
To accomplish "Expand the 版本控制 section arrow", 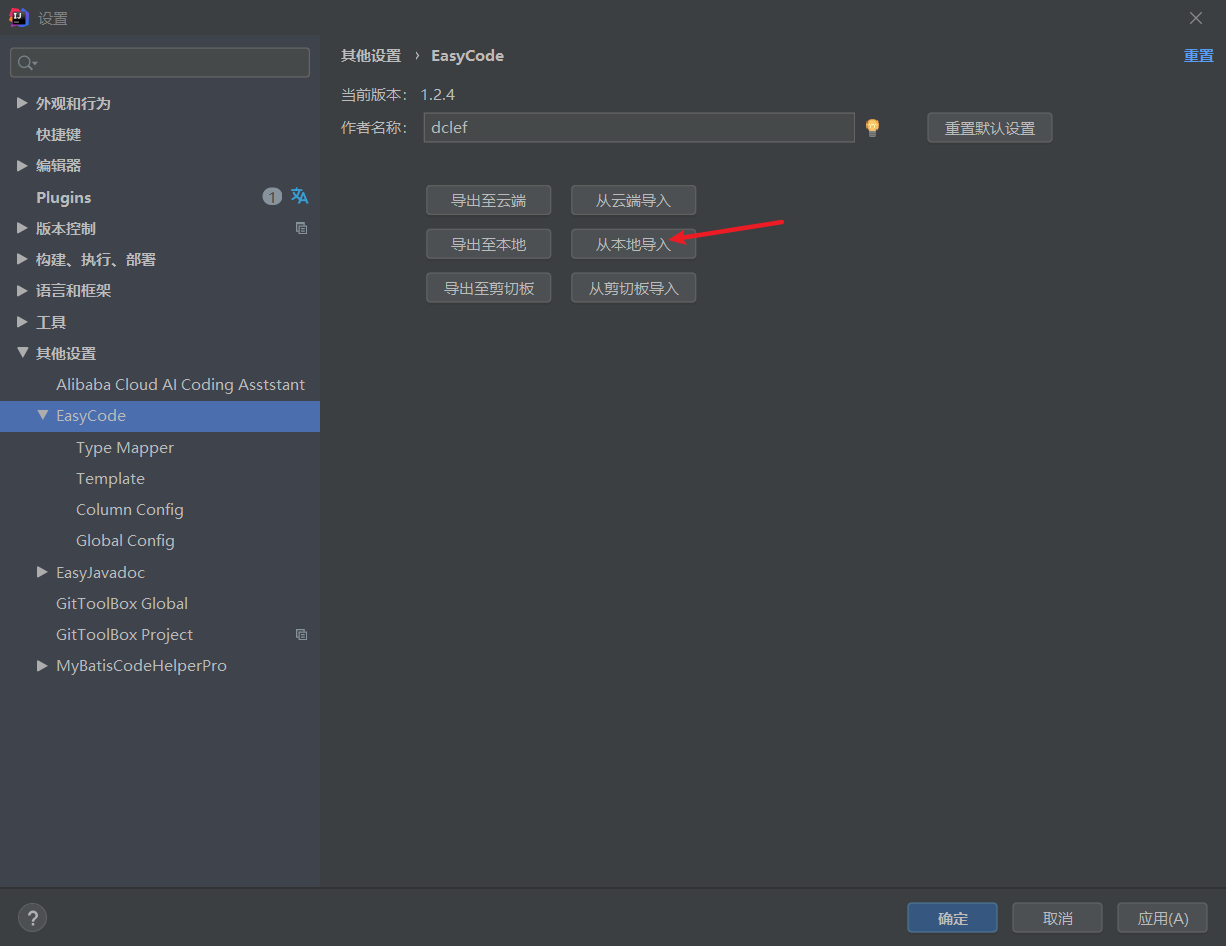I will pos(22,228).
